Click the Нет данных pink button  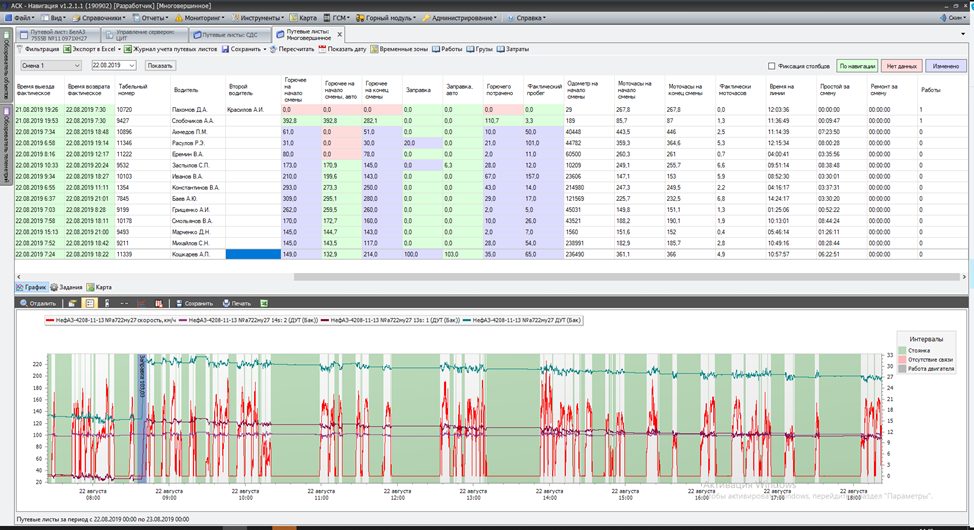(901, 66)
